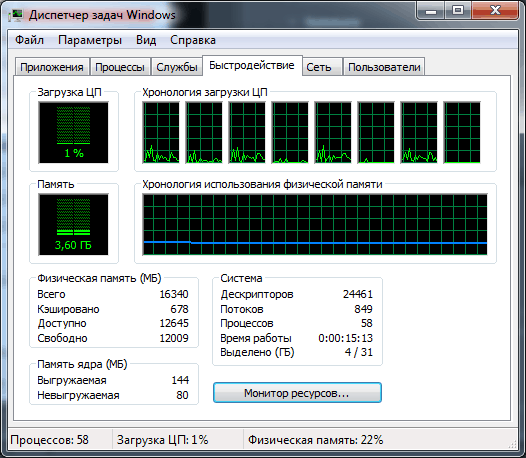Switch to the Процессы tab
The width and height of the screenshot is (526, 458).
120,67
